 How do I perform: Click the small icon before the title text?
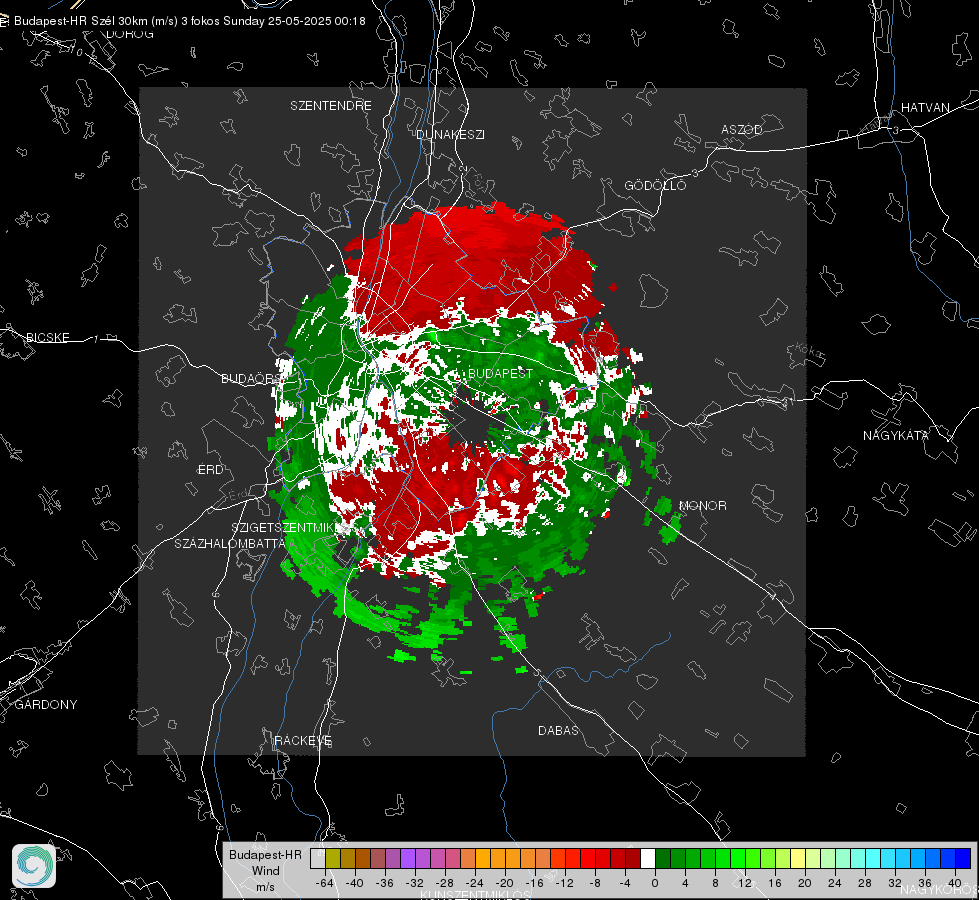pyautogui.click(x=4, y=21)
